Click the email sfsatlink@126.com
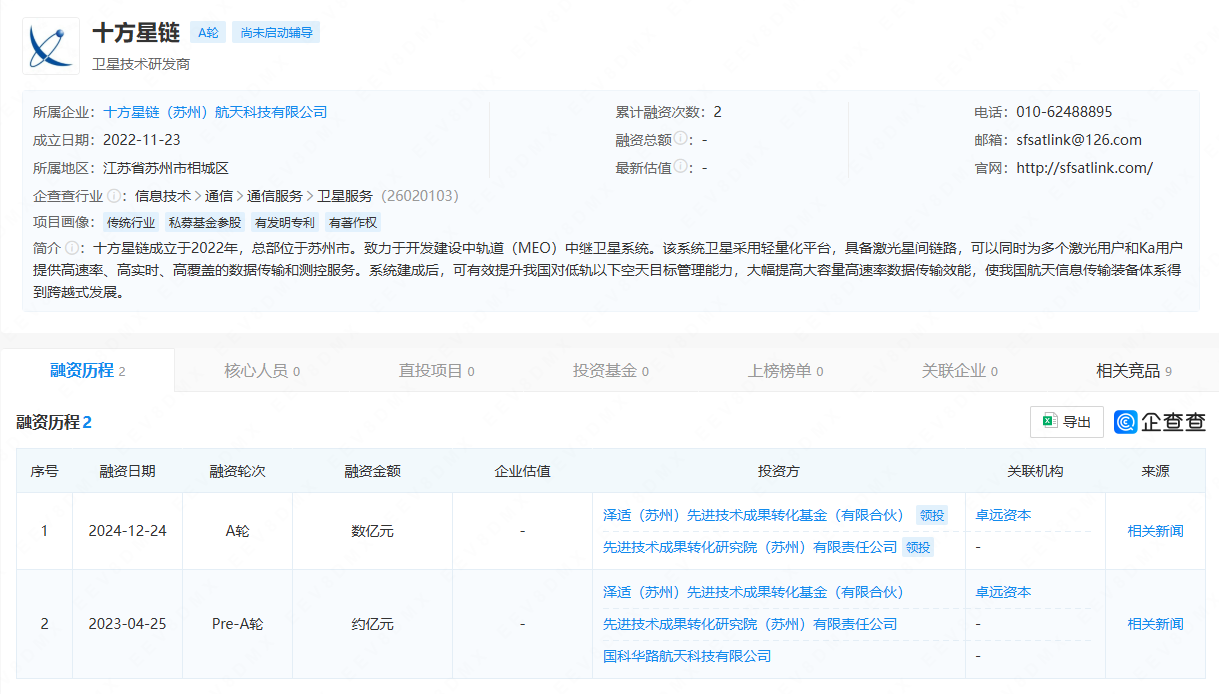The image size is (1219, 694). [1078, 140]
